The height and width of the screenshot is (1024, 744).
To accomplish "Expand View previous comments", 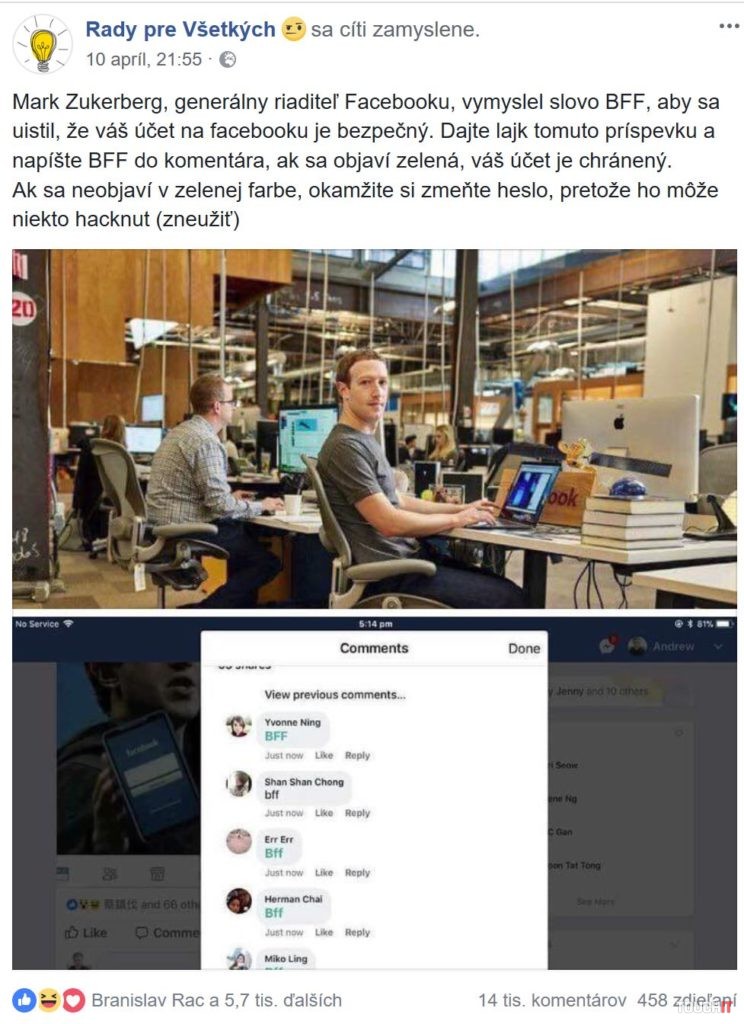I will [334, 695].
